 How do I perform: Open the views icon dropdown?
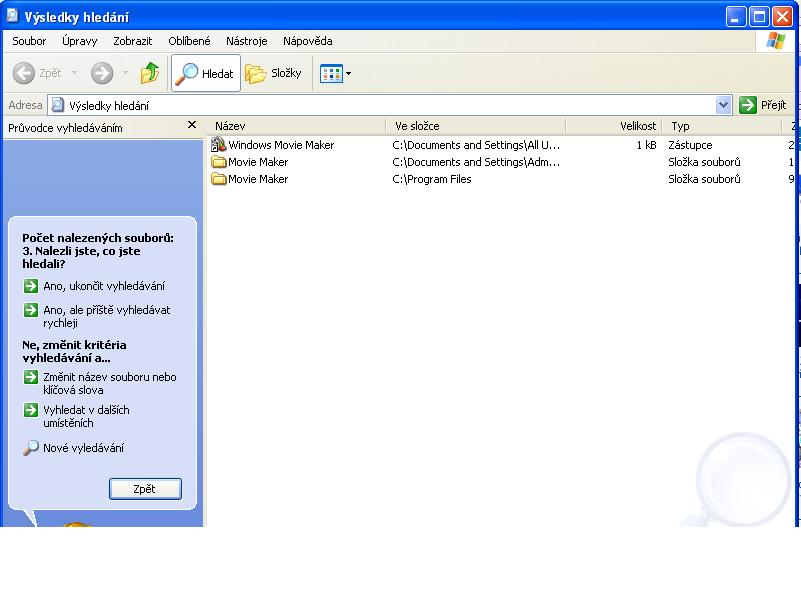(335, 73)
